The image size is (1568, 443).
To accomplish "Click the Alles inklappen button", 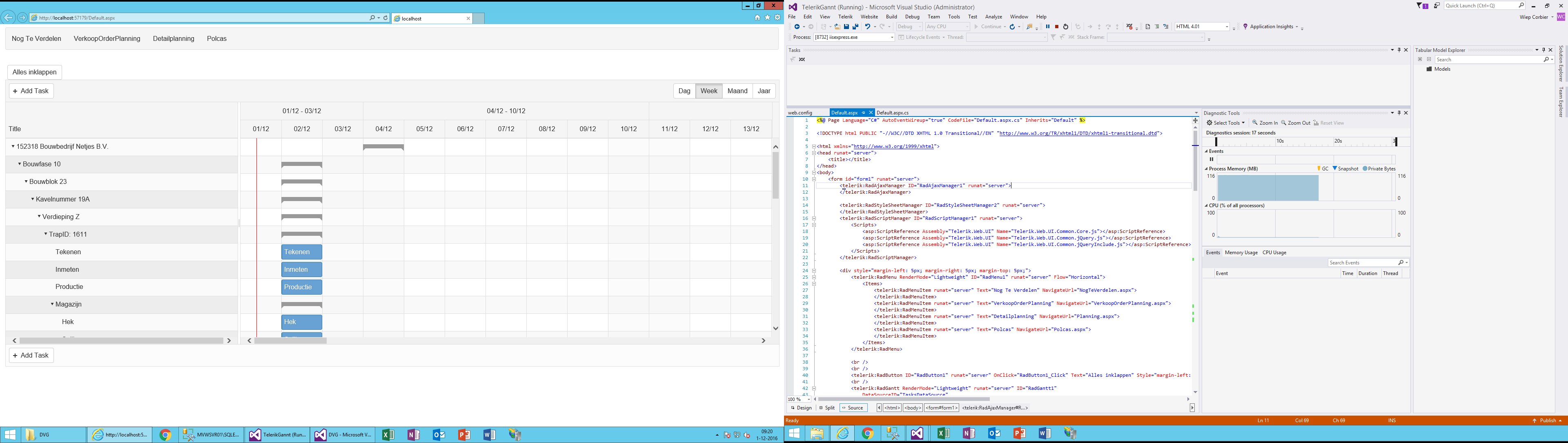I will [35, 72].
